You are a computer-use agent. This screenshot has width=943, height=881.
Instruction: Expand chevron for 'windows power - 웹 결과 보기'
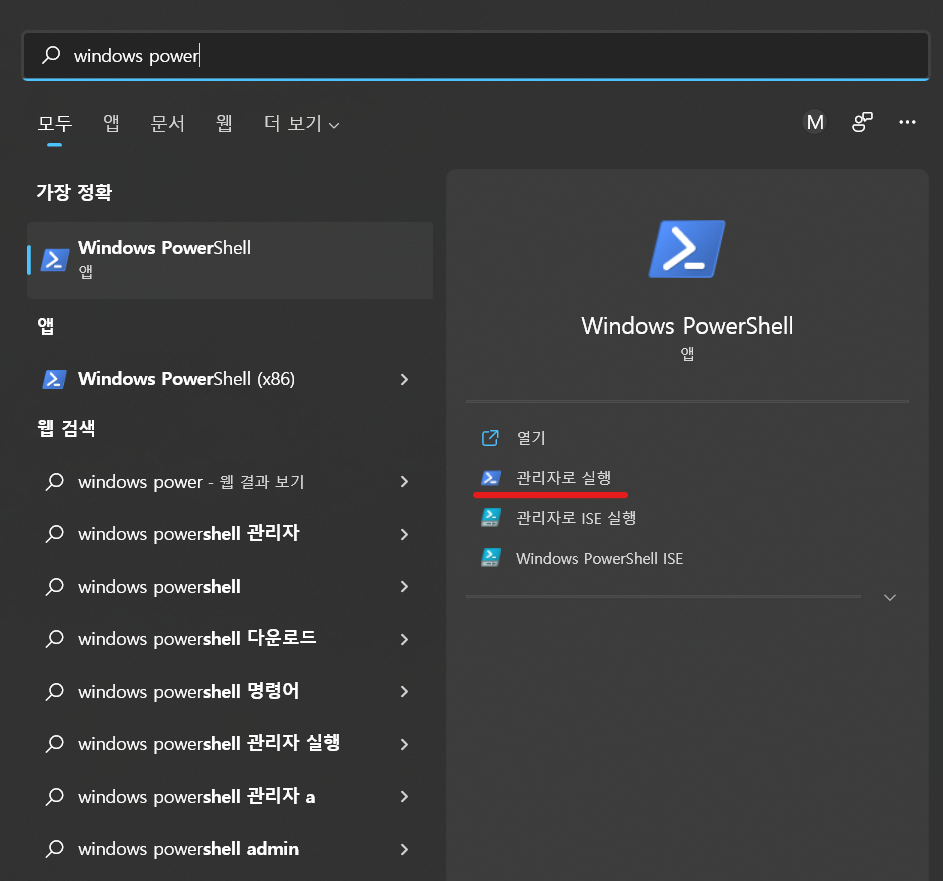pos(404,482)
